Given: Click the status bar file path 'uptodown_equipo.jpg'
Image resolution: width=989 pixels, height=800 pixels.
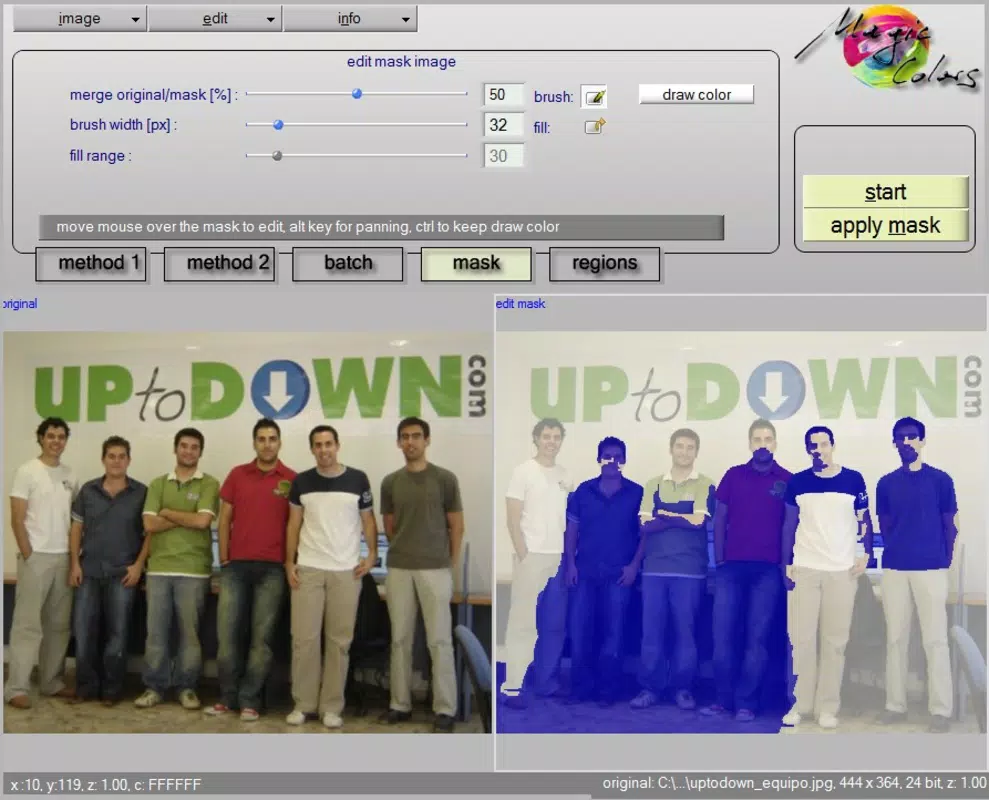Looking at the screenshot, I should 761,783.
